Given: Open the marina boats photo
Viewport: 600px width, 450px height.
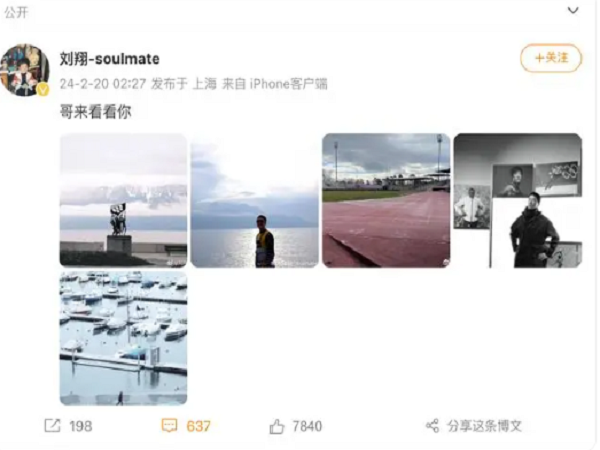Looking at the screenshot, I should click(124, 338).
